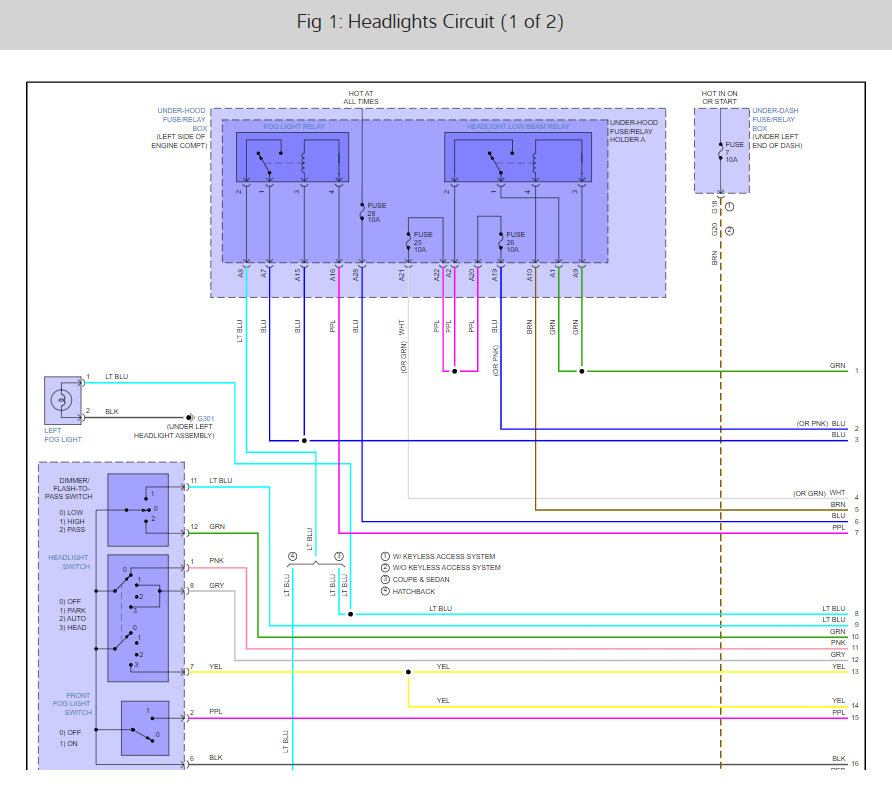Click the '1) PARK' headlight position text
The width and height of the screenshot is (892, 791).
72,610
